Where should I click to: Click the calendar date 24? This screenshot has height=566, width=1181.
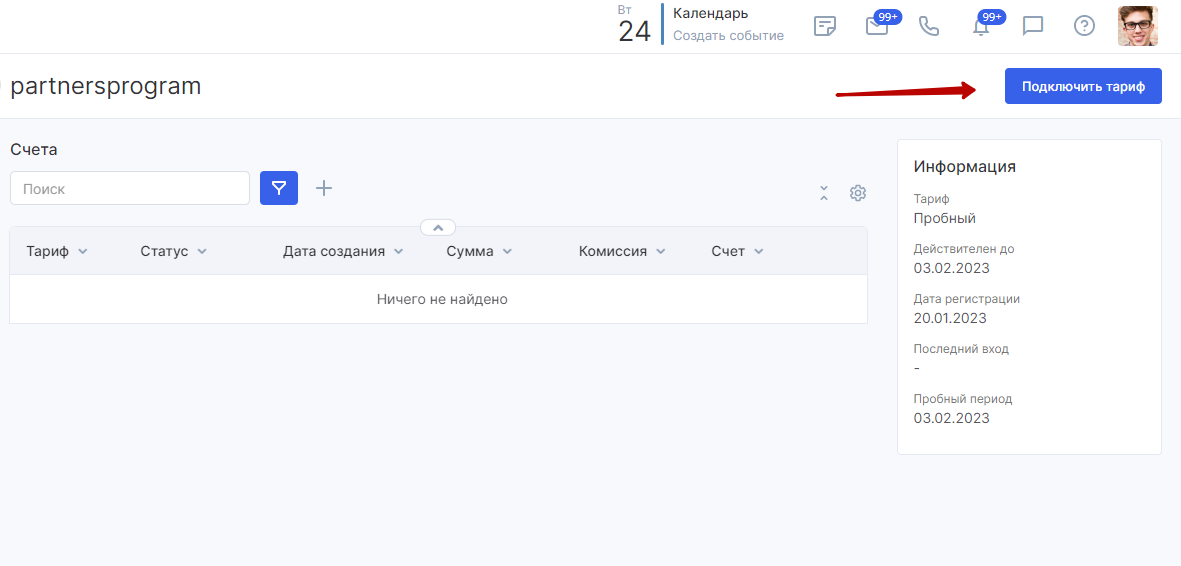(x=634, y=32)
